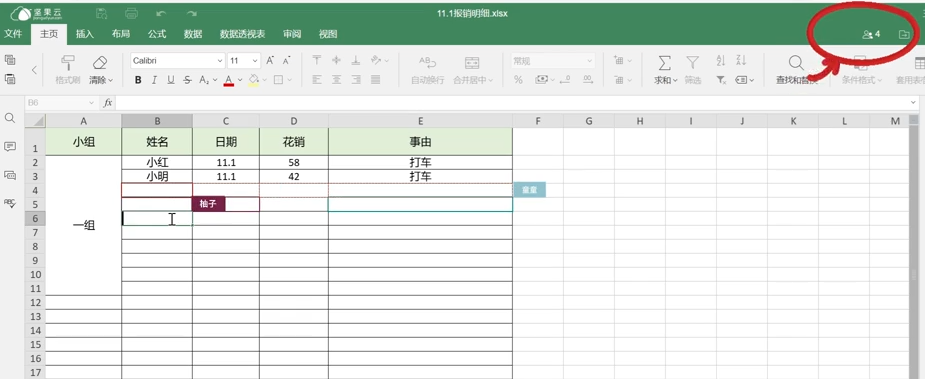925x379 pixels.
Task: Click the Filter funnel icon
Action: pos(693,63)
